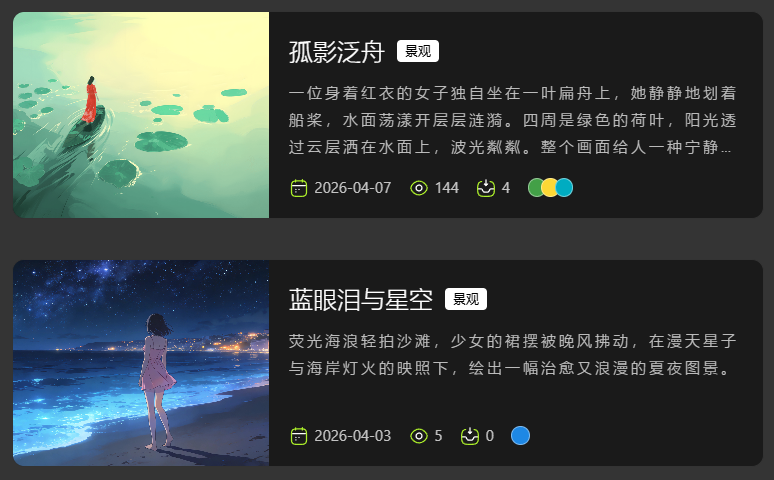Pick the teal color swatch
The image size is (774, 480).
point(565,188)
